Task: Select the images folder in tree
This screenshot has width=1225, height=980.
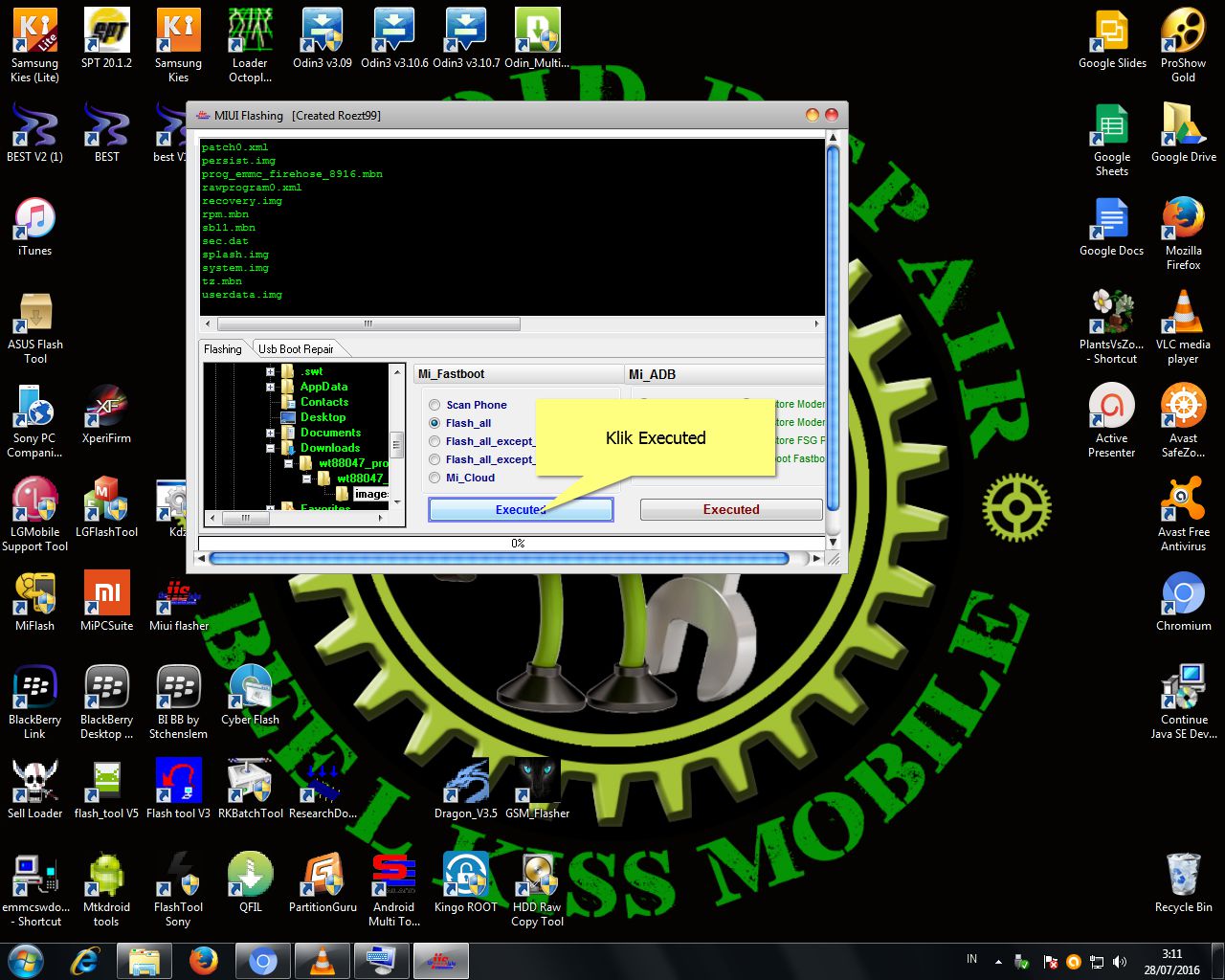Action: [370, 494]
